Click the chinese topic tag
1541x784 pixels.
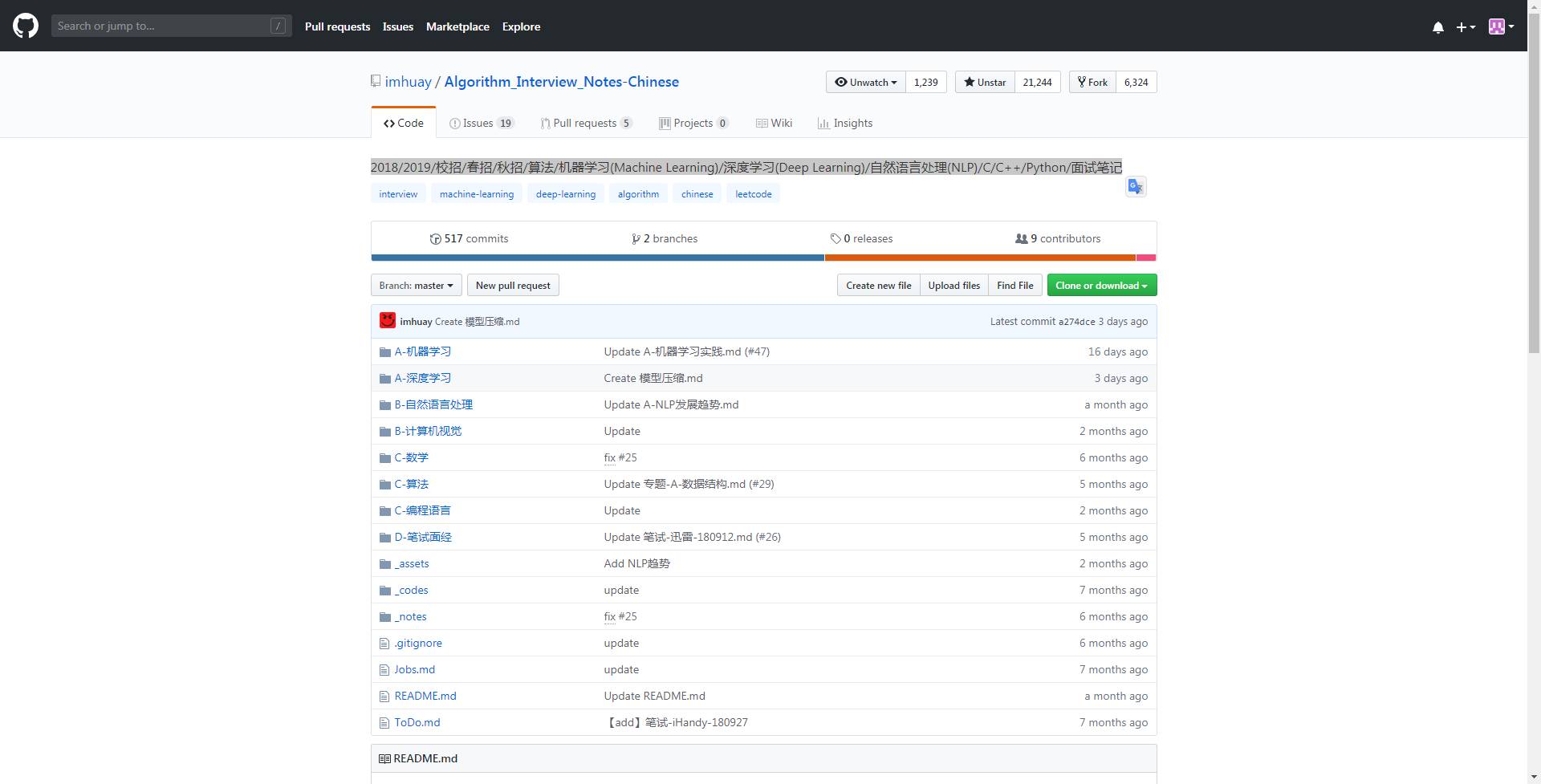coord(697,194)
